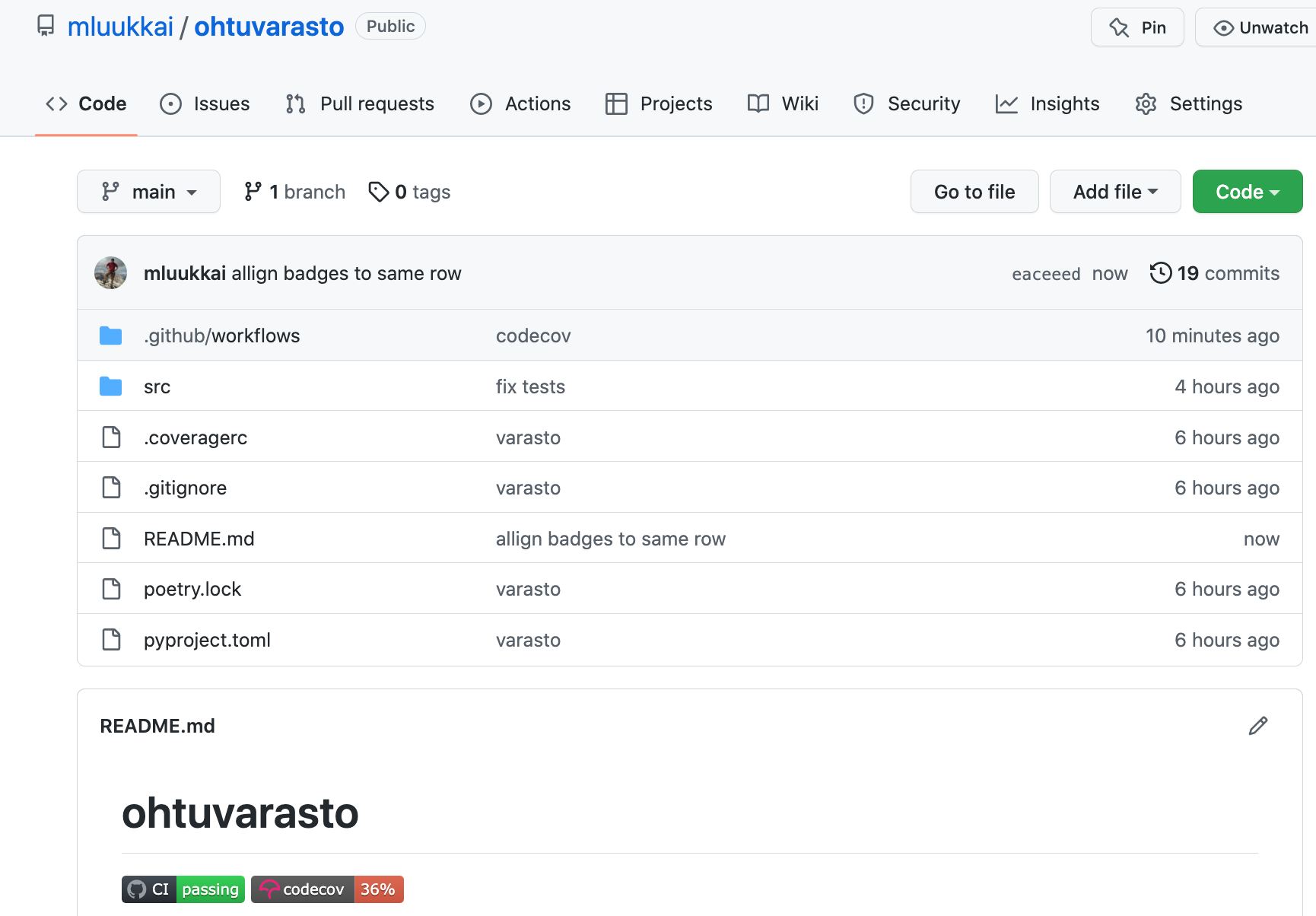Open commit hash eaceeed link
The height and width of the screenshot is (916, 1316).
pos(1046,274)
